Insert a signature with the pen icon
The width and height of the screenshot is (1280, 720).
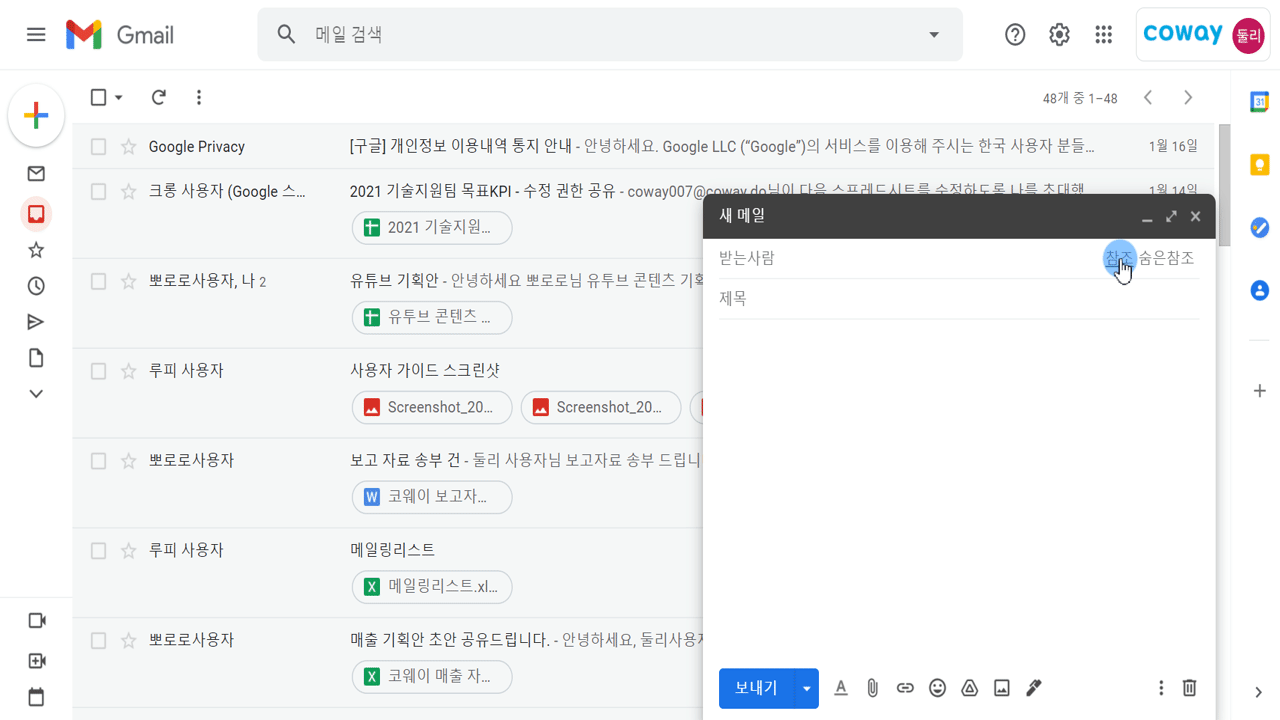1034,688
